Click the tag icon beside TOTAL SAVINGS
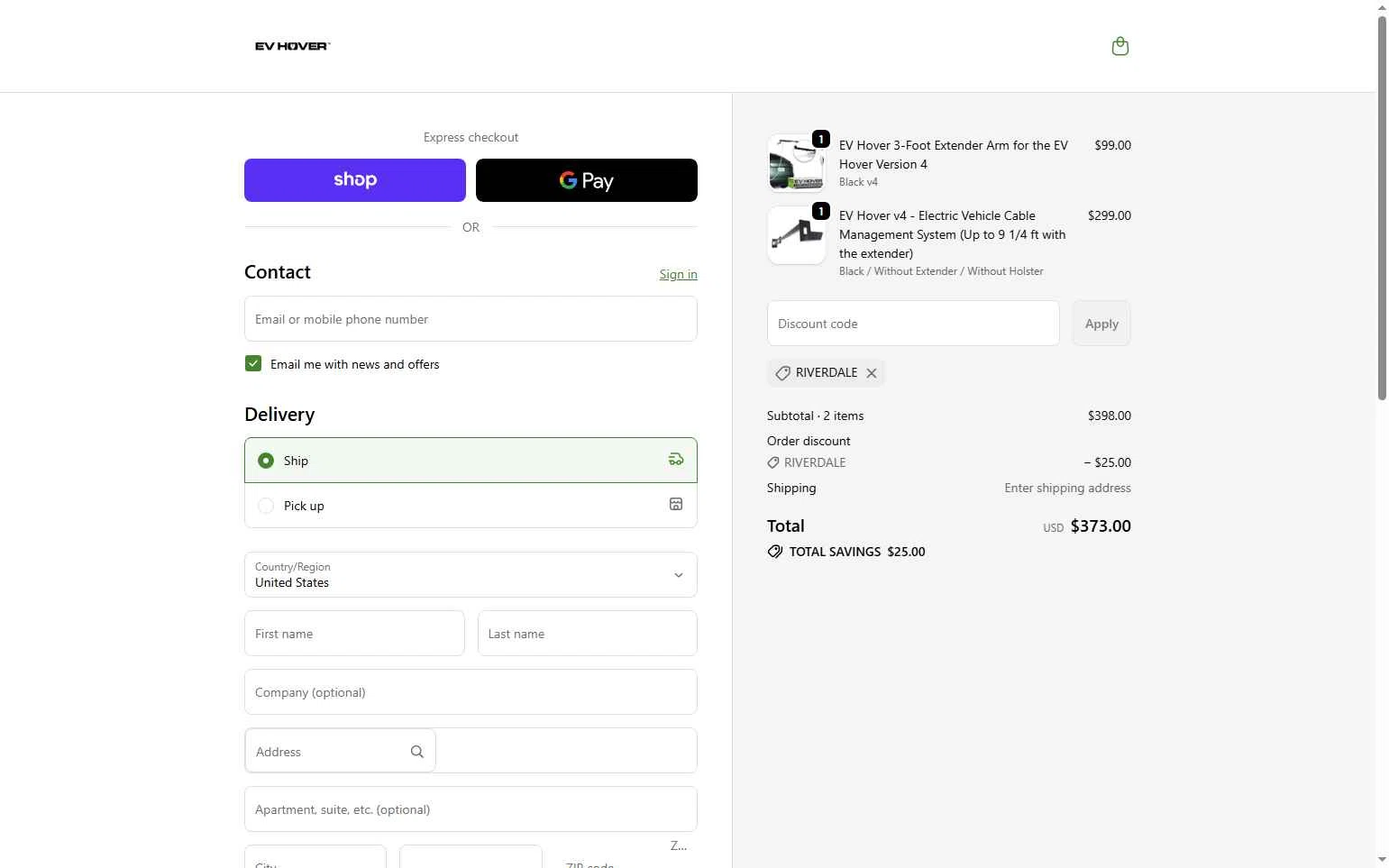 click(775, 552)
